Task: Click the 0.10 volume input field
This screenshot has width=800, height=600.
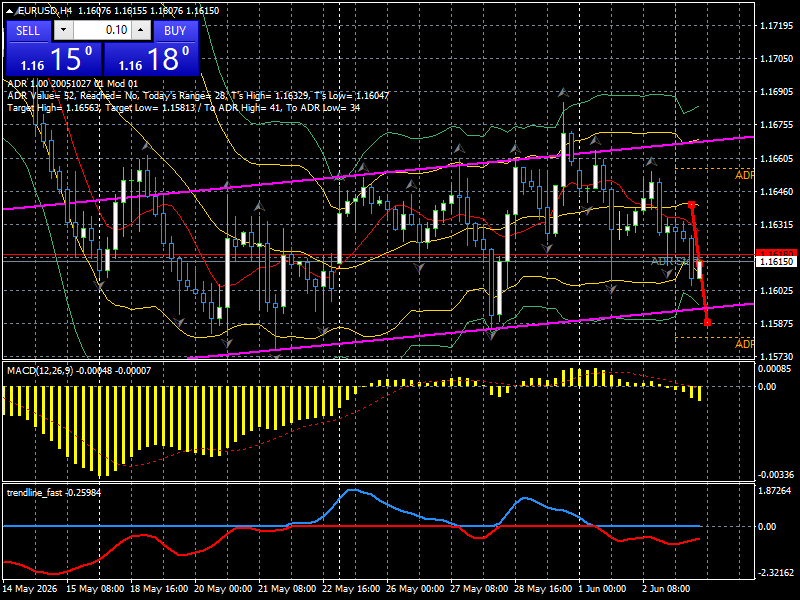Action: pyautogui.click(x=102, y=30)
